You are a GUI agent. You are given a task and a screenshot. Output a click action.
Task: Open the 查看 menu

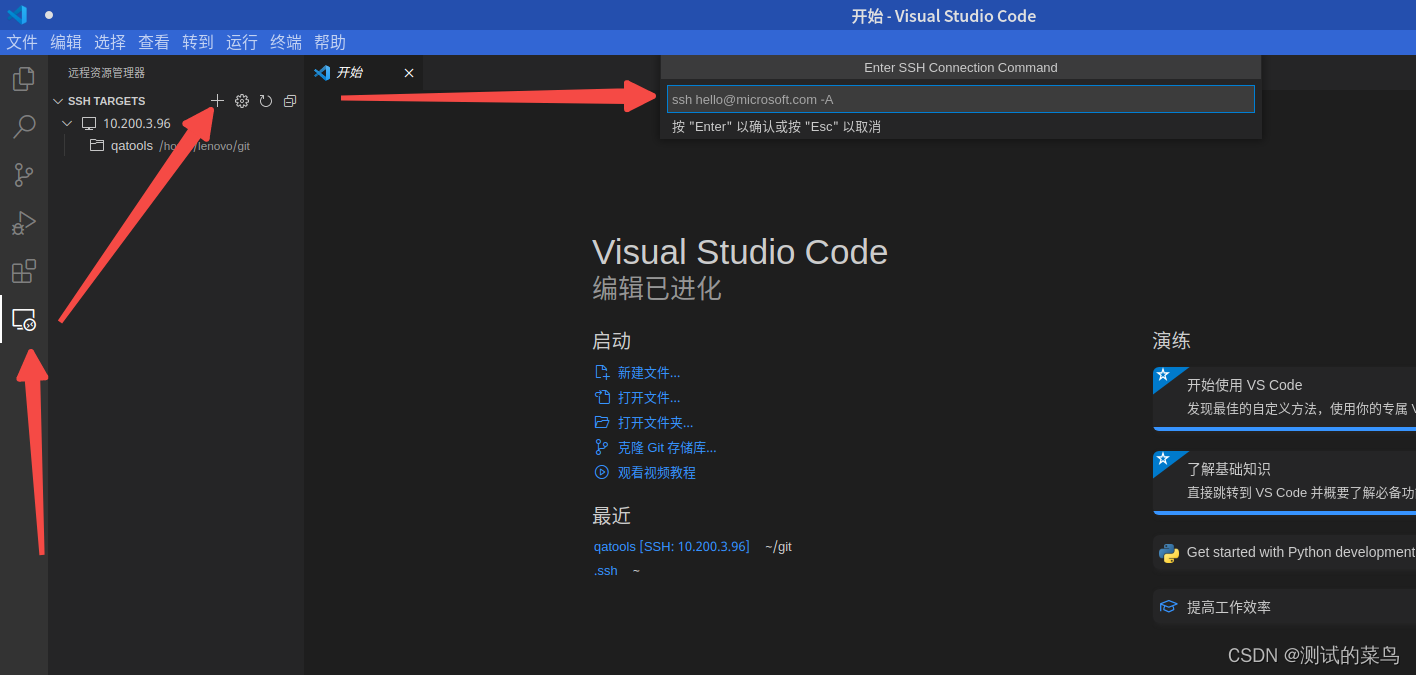(154, 42)
